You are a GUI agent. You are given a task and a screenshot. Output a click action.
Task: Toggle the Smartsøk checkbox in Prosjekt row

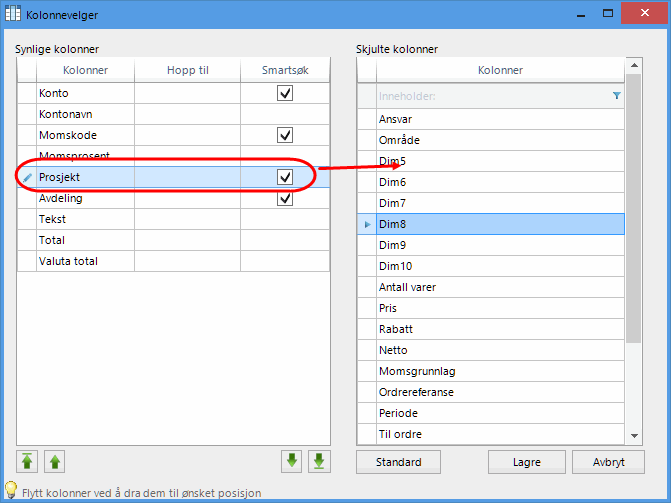(x=285, y=177)
